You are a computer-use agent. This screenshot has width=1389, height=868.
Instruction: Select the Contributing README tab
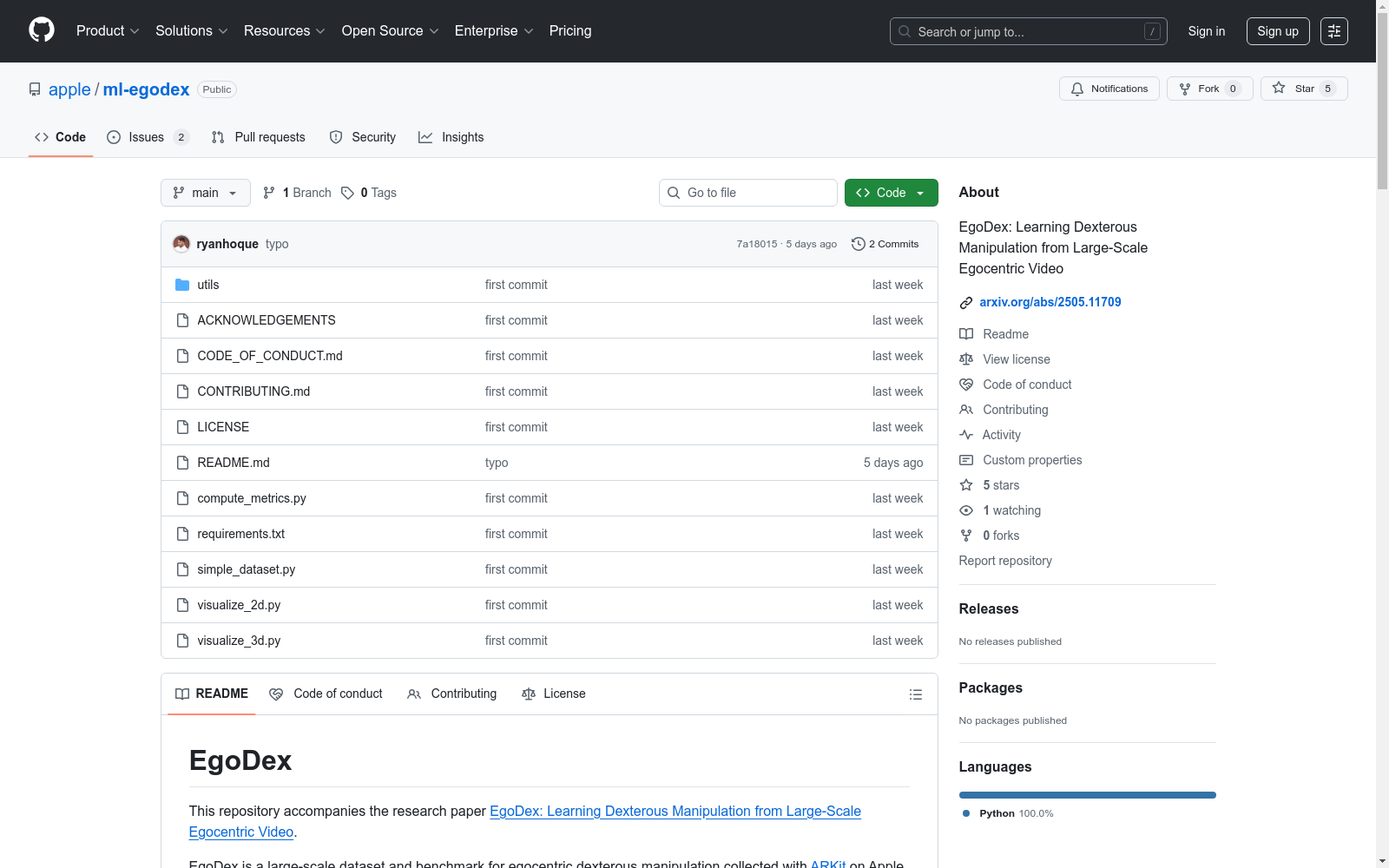[452, 694]
